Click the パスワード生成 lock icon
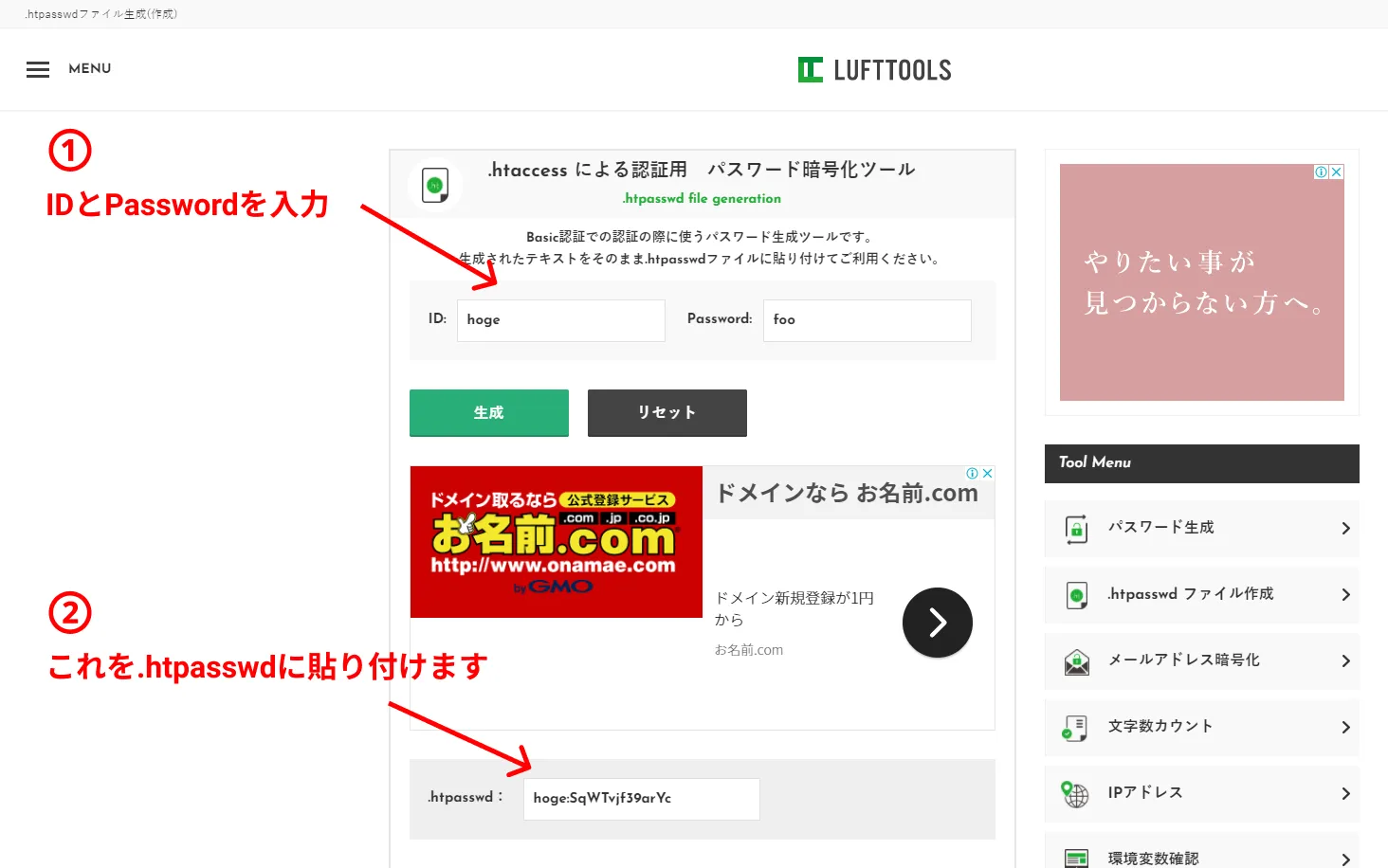 pyautogui.click(x=1076, y=529)
